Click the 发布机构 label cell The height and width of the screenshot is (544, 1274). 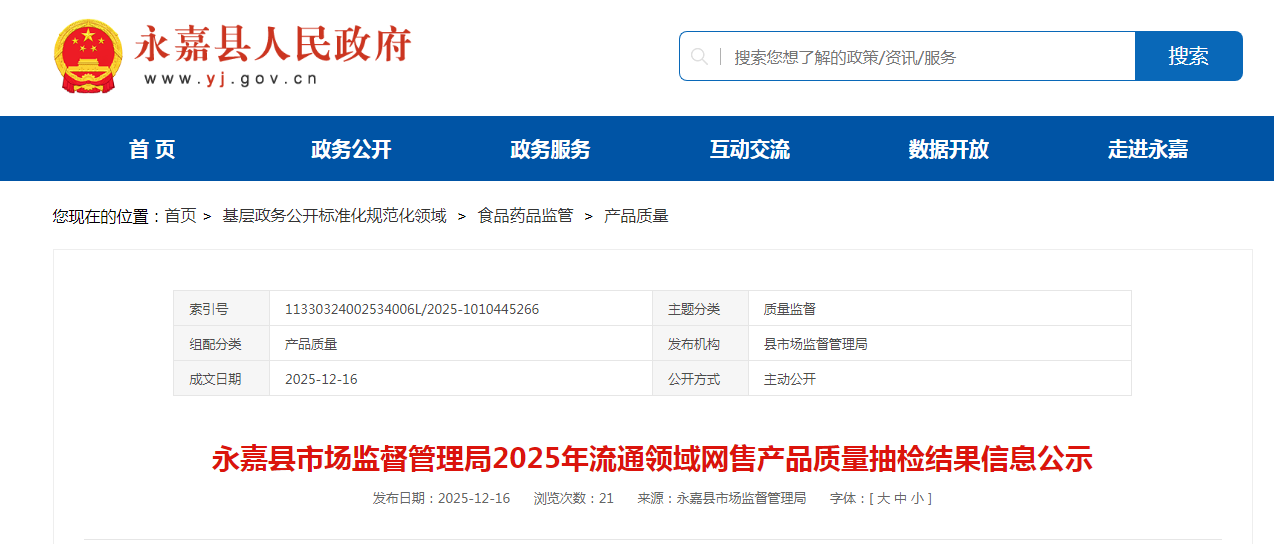tap(701, 344)
